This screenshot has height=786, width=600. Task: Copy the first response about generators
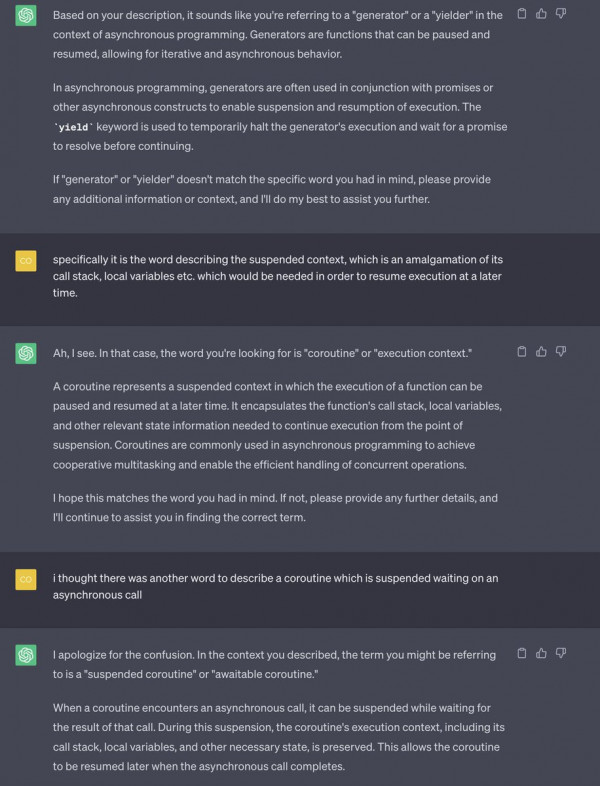(521, 14)
